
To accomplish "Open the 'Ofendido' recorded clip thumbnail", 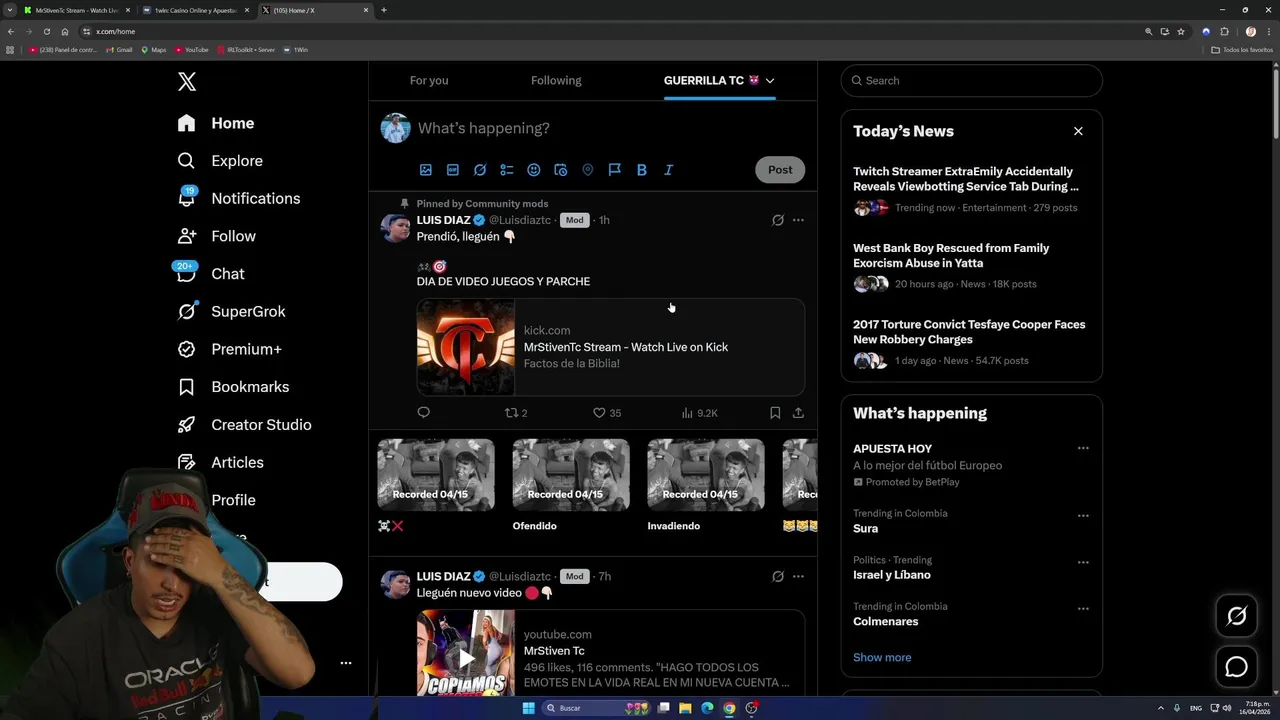I will tap(571, 475).
